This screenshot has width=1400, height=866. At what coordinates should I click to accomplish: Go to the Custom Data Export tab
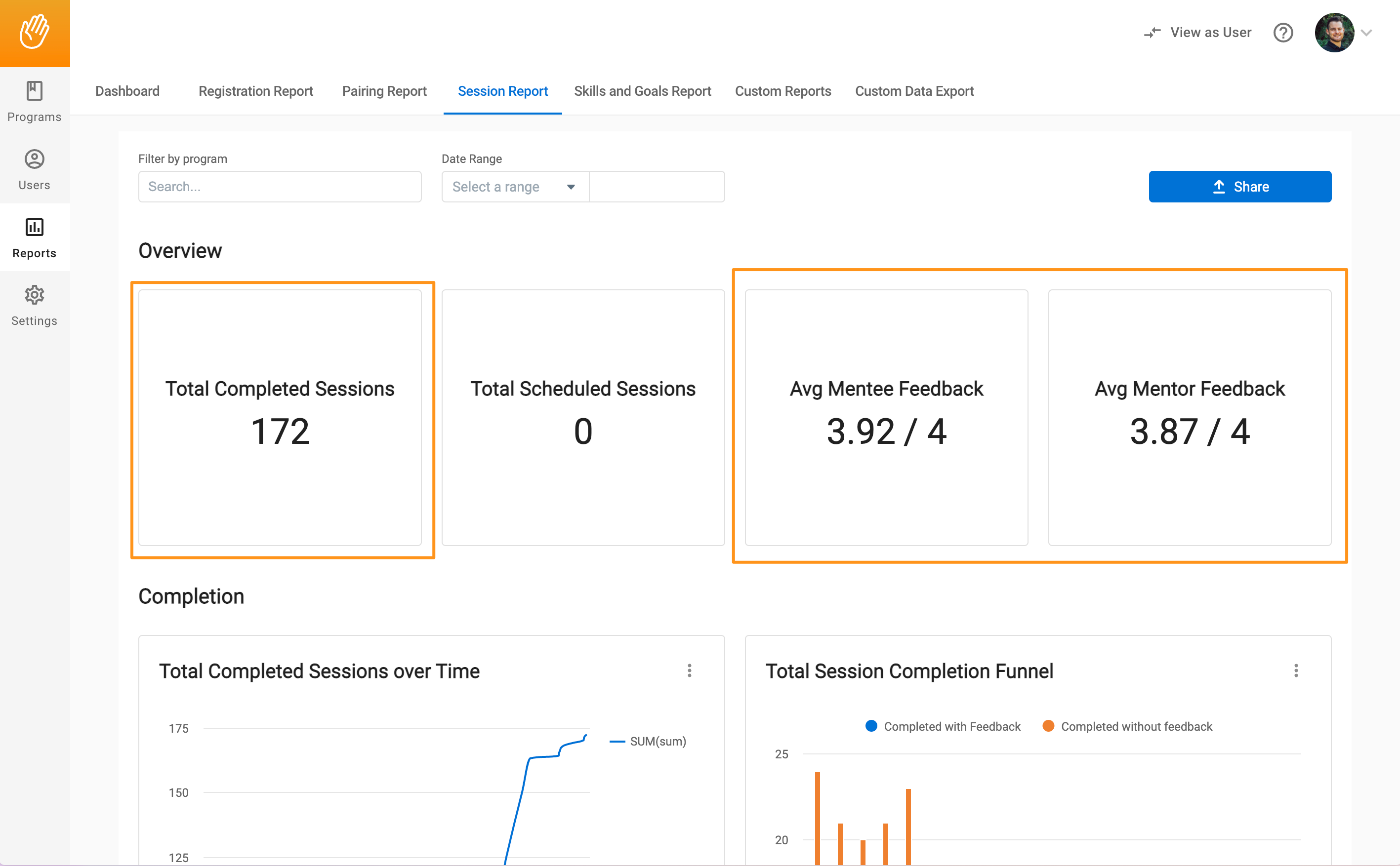click(914, 91)
